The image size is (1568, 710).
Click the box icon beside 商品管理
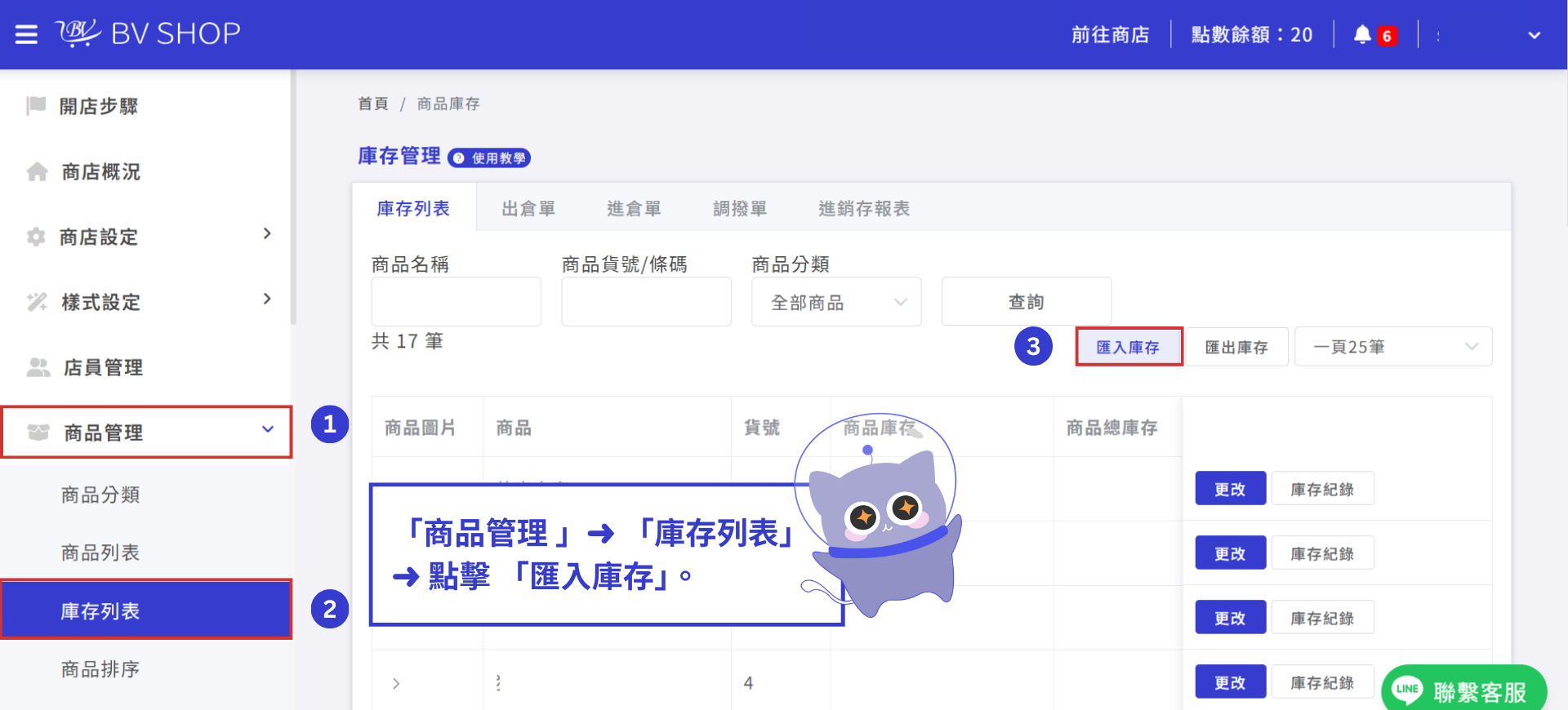coord(38,432)
